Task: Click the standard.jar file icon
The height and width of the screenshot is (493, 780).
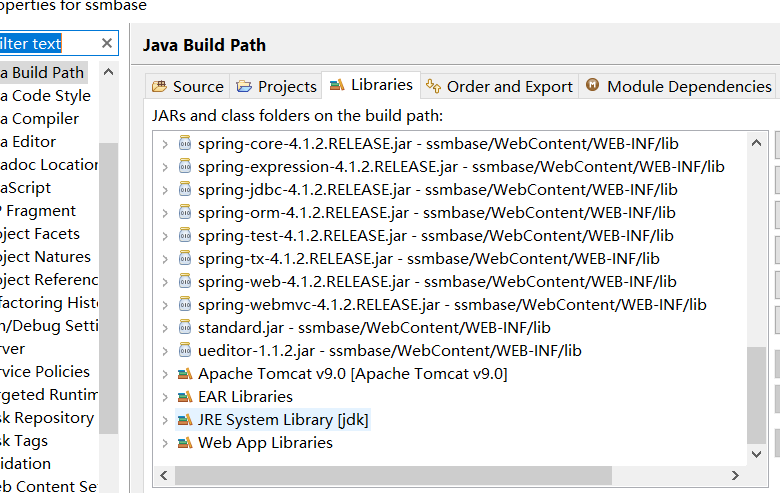Action: [x=184, y=328]
